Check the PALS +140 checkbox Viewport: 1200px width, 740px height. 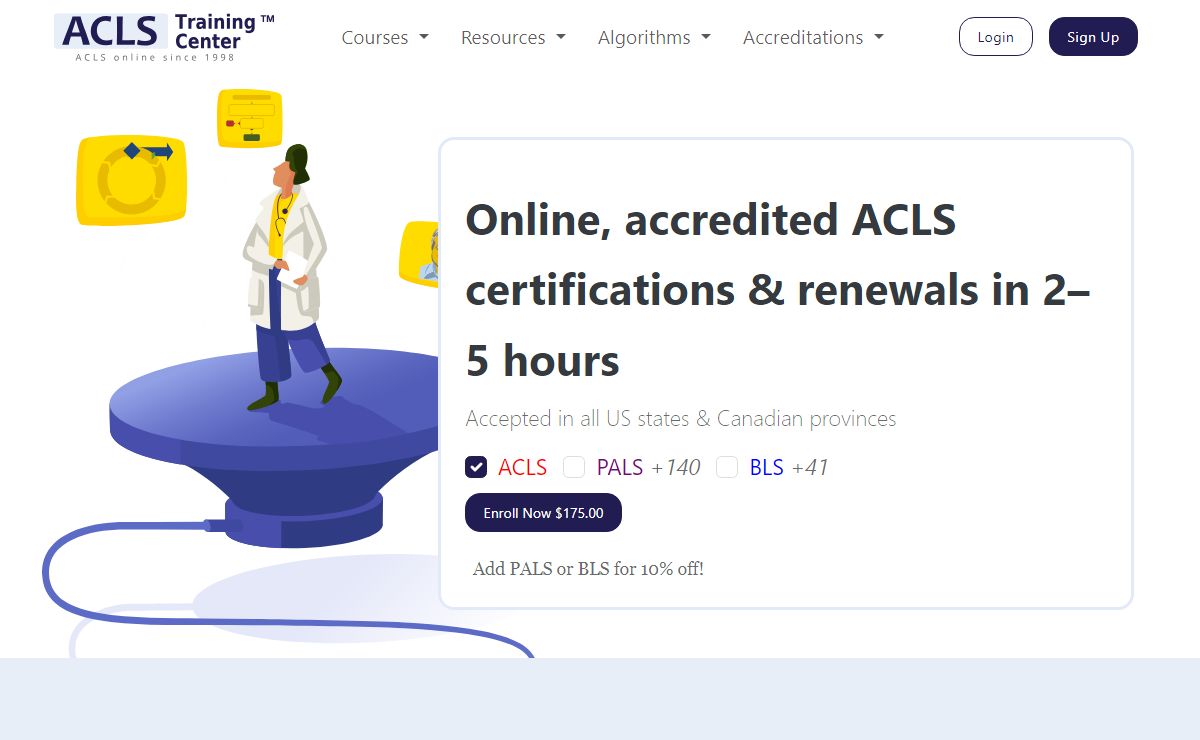[x=574, y=467]
